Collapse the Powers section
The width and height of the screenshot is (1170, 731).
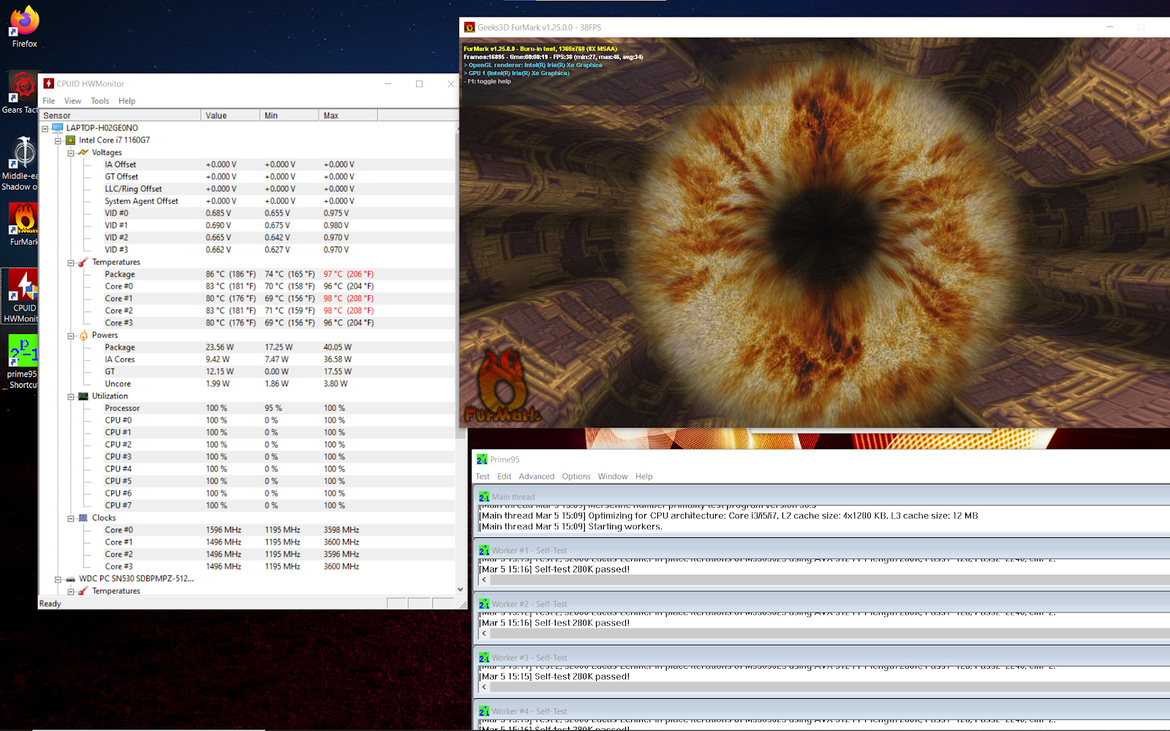[x=71, y=336]
